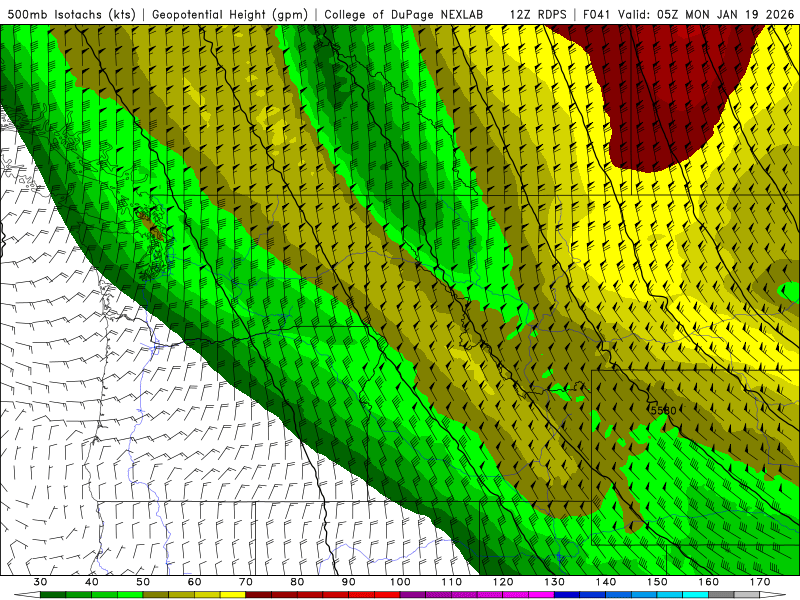
Task: Click the bright yellow swatch just before 70
Action: coord(233,595)
